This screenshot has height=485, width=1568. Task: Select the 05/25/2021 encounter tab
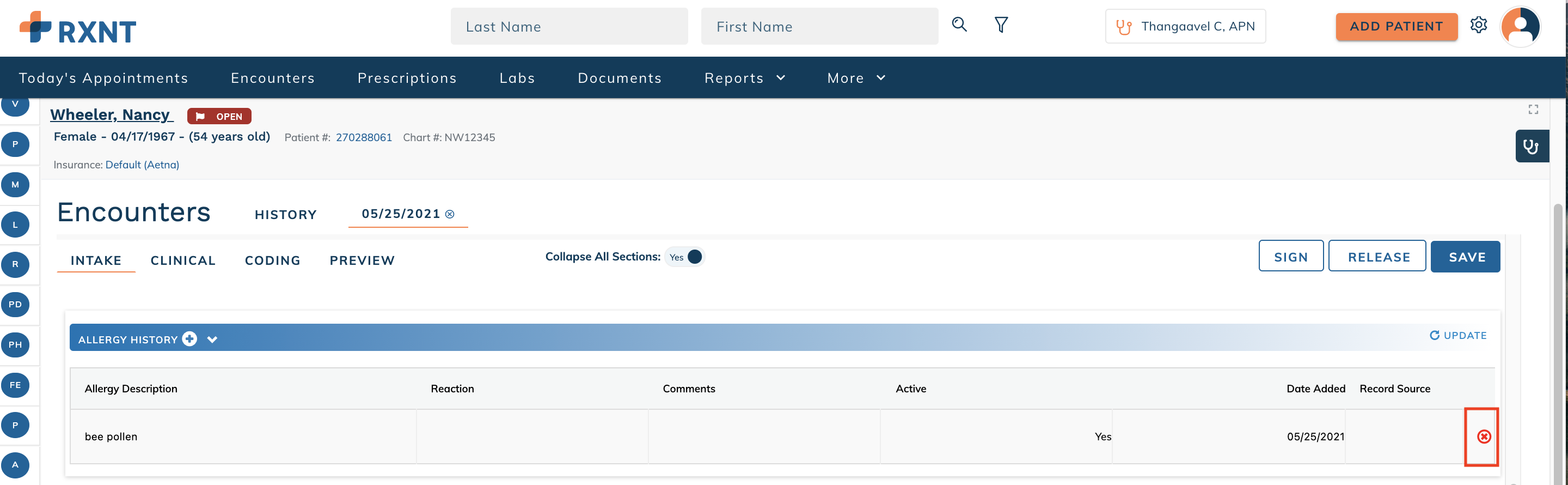point(401,214)
